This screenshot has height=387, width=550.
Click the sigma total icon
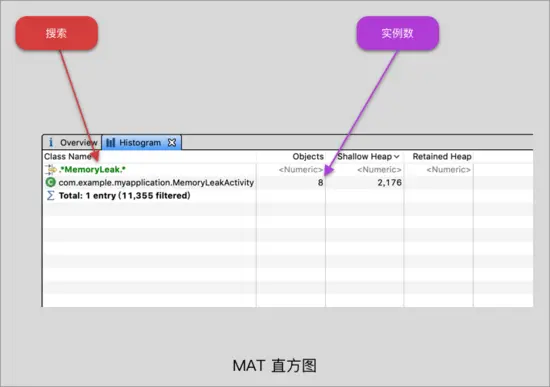(x=51, y=195)
